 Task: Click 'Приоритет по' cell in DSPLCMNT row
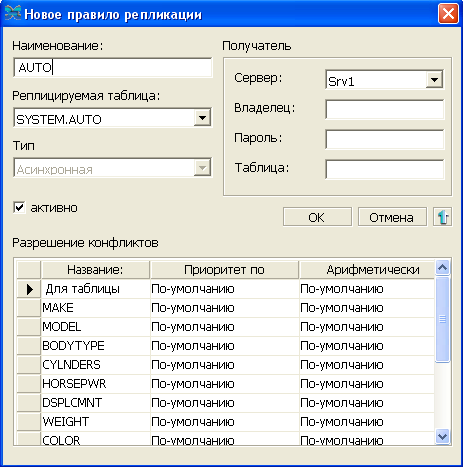225,403
